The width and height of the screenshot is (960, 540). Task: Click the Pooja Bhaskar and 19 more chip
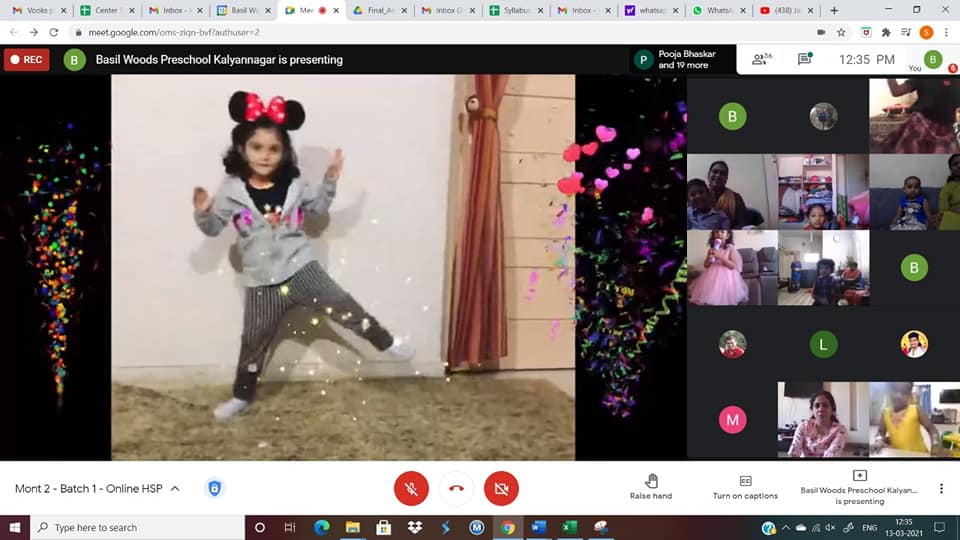(x=683, y=59)
